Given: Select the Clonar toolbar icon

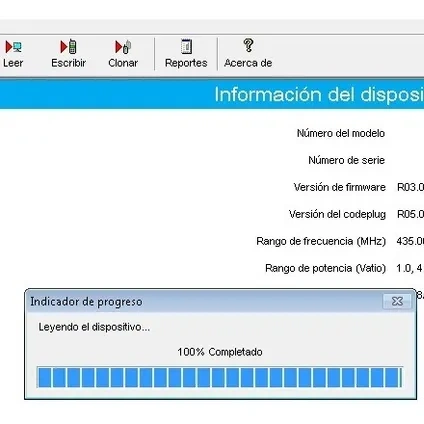Looking at the screenshot, I should tap(123, 47).
